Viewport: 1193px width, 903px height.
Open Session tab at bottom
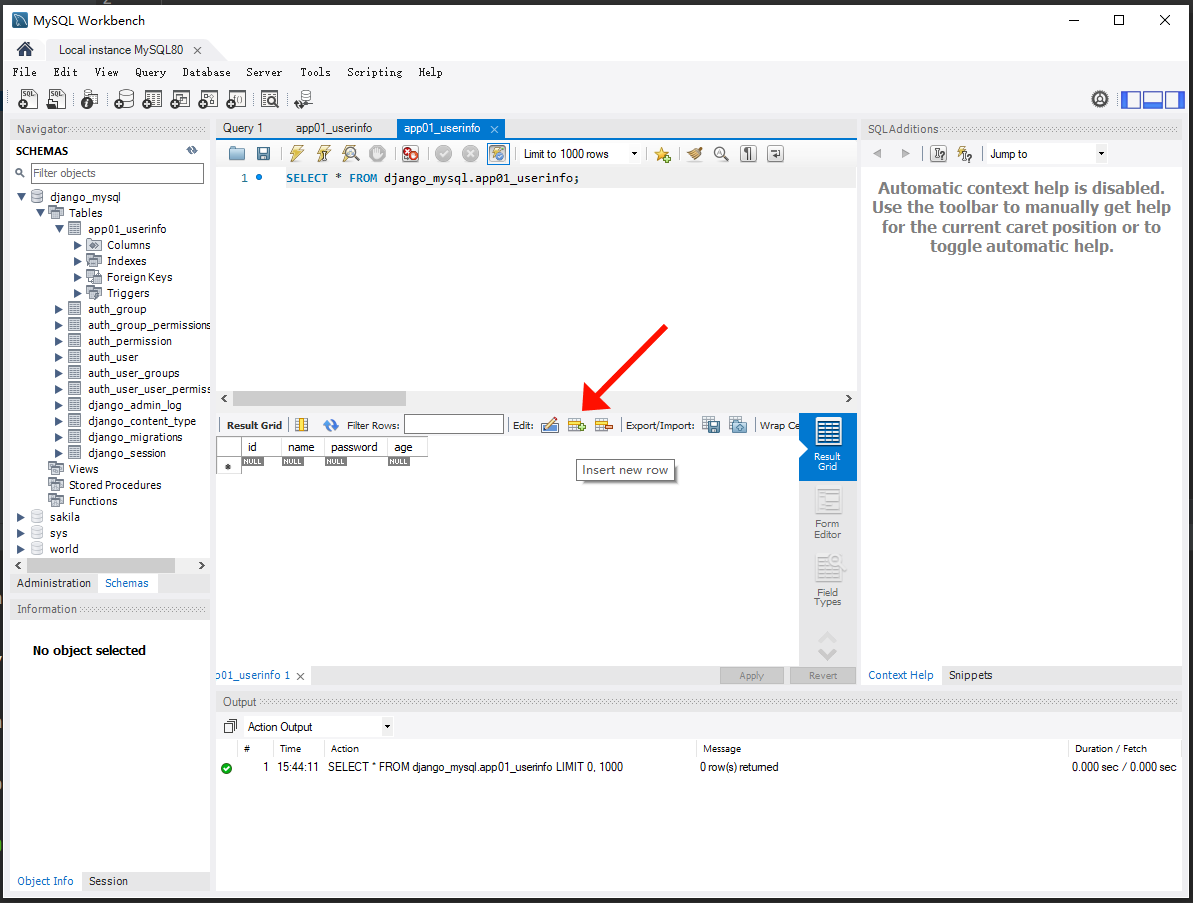click(x=108, y=881)
